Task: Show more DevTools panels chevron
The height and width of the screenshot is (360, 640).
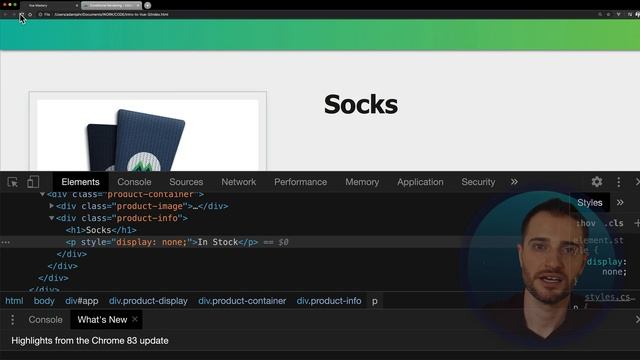Action: 514,182
